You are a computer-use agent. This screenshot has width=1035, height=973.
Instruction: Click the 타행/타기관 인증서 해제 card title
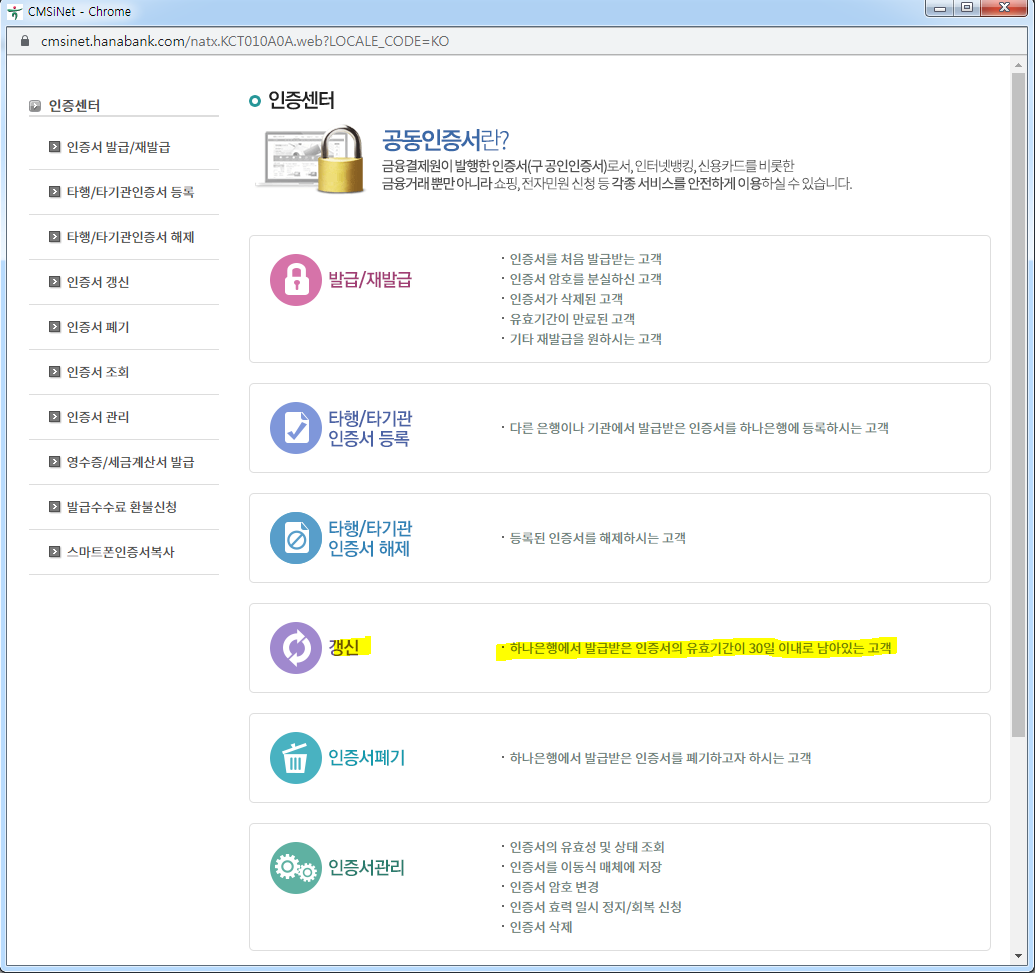(370, 538)
